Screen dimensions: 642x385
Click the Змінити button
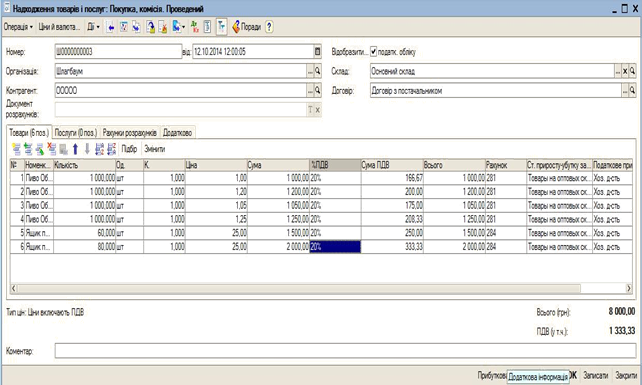(155, 149)
